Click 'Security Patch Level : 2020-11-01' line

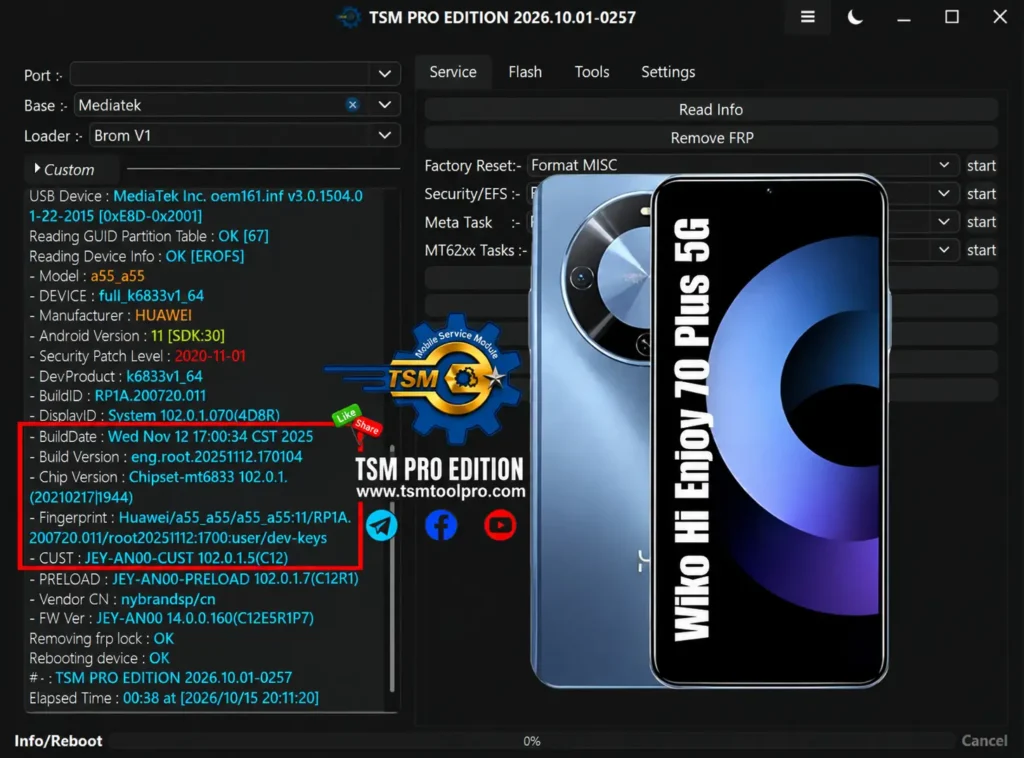137,356
